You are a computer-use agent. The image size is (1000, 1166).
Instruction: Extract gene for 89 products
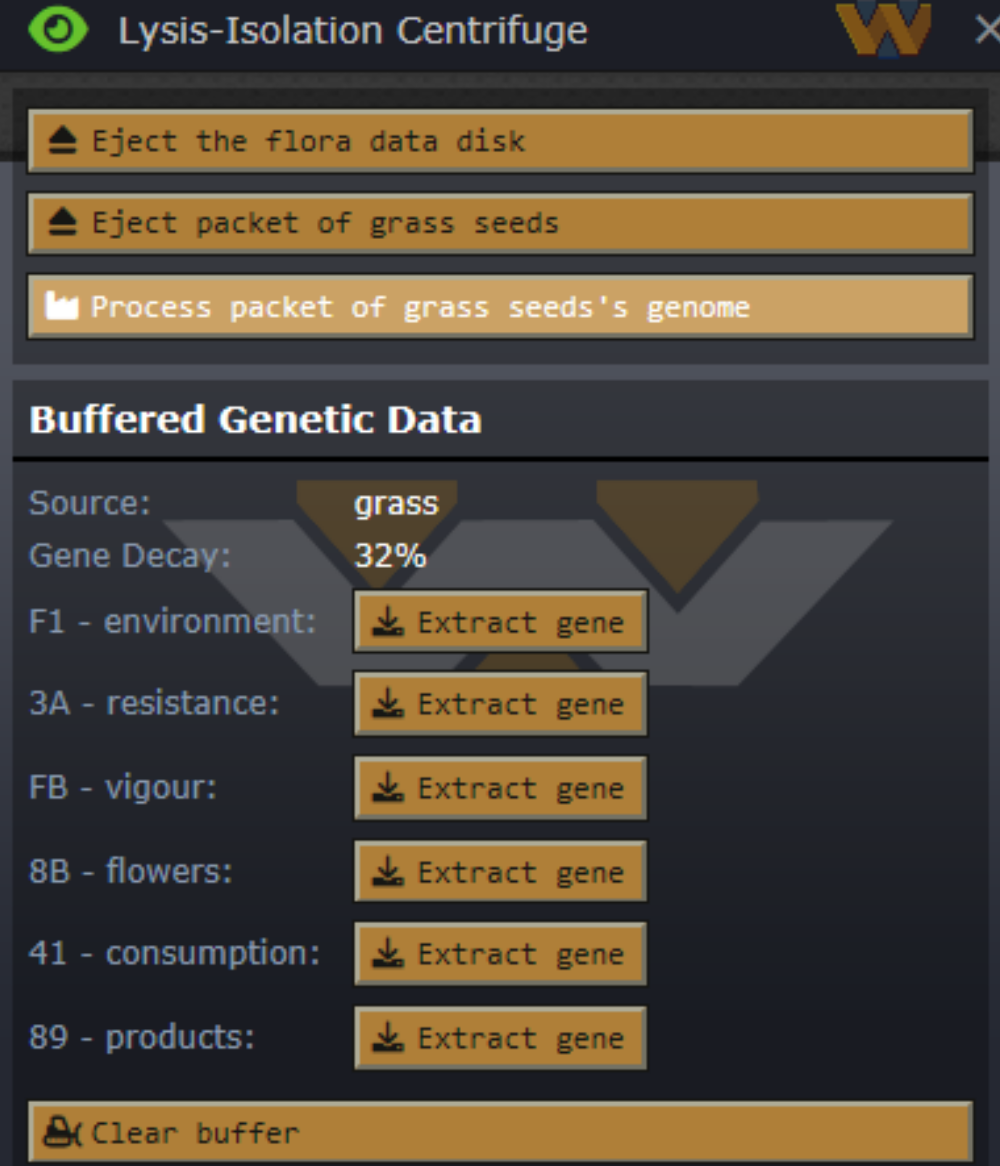[x=501, y=1038]
